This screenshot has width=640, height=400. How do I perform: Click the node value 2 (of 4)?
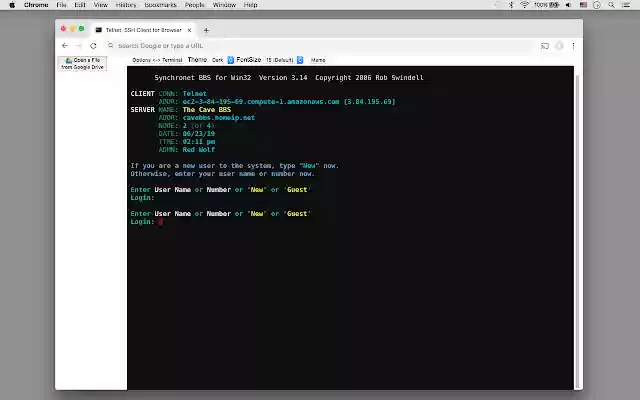(x=198, y=126)
